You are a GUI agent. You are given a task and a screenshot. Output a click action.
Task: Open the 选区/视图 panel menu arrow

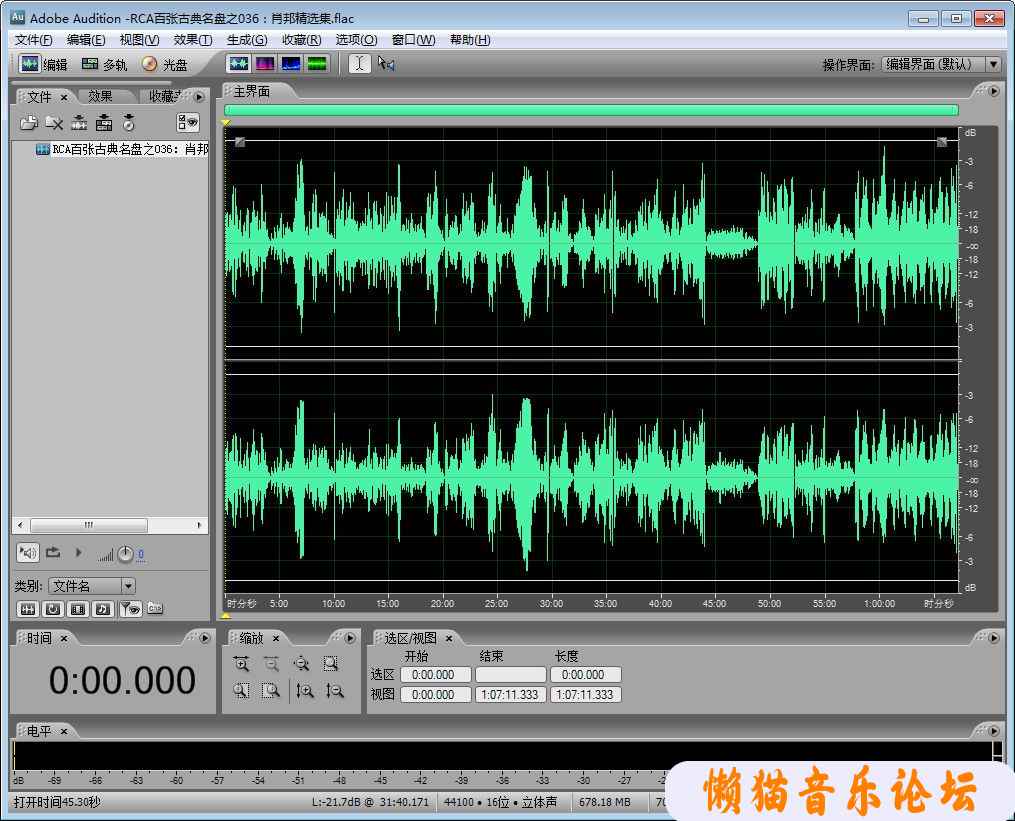(x=994, y=638)
